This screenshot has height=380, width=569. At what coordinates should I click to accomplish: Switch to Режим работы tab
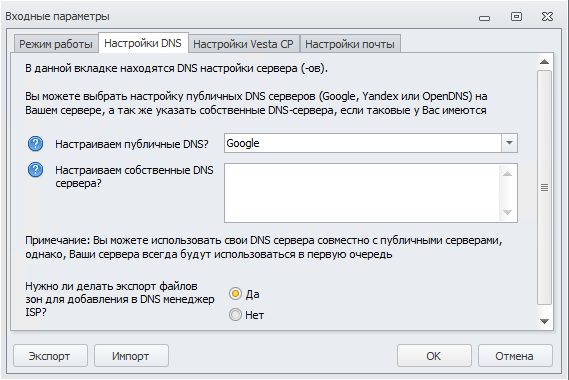56,44
